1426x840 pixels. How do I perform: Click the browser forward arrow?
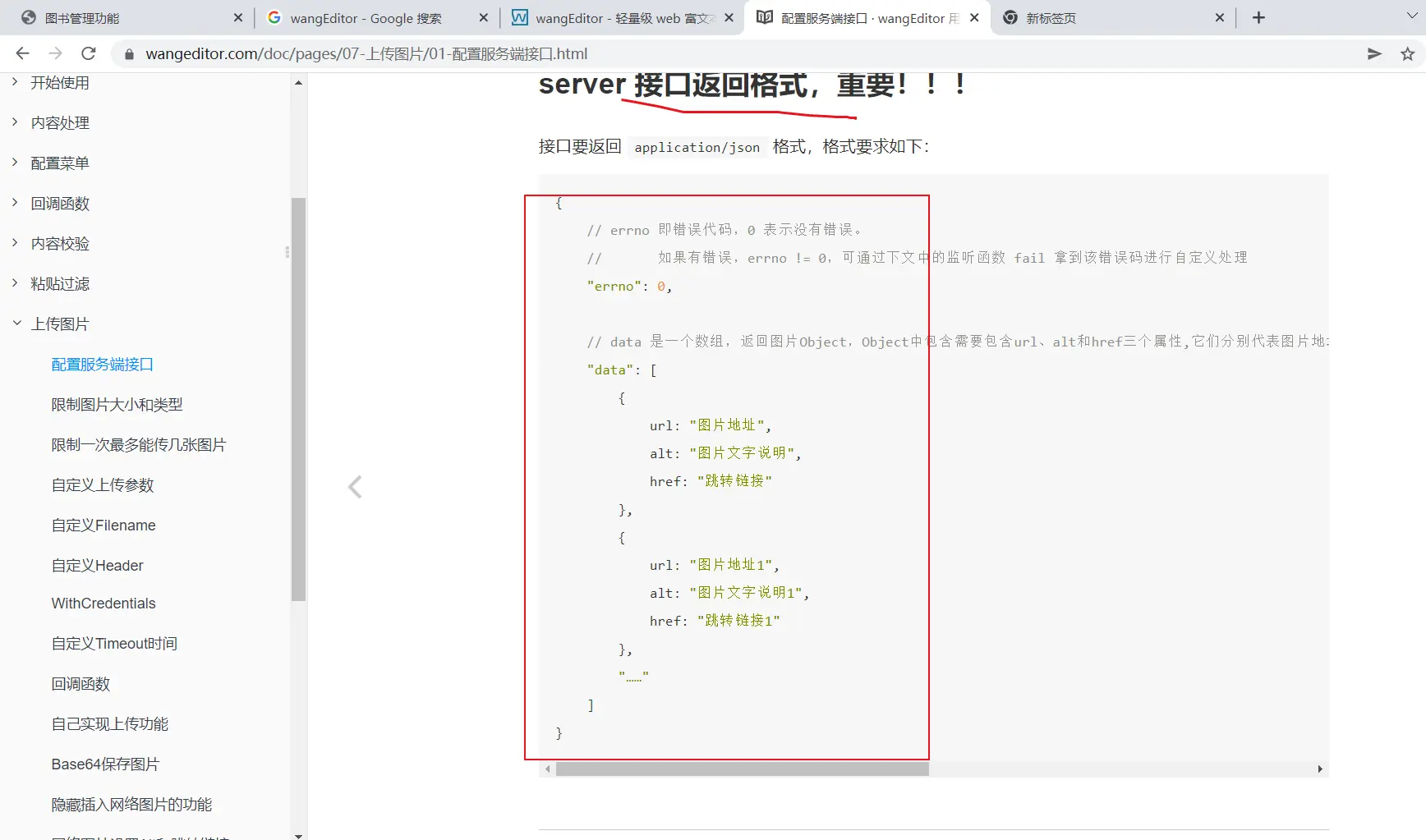55,53
